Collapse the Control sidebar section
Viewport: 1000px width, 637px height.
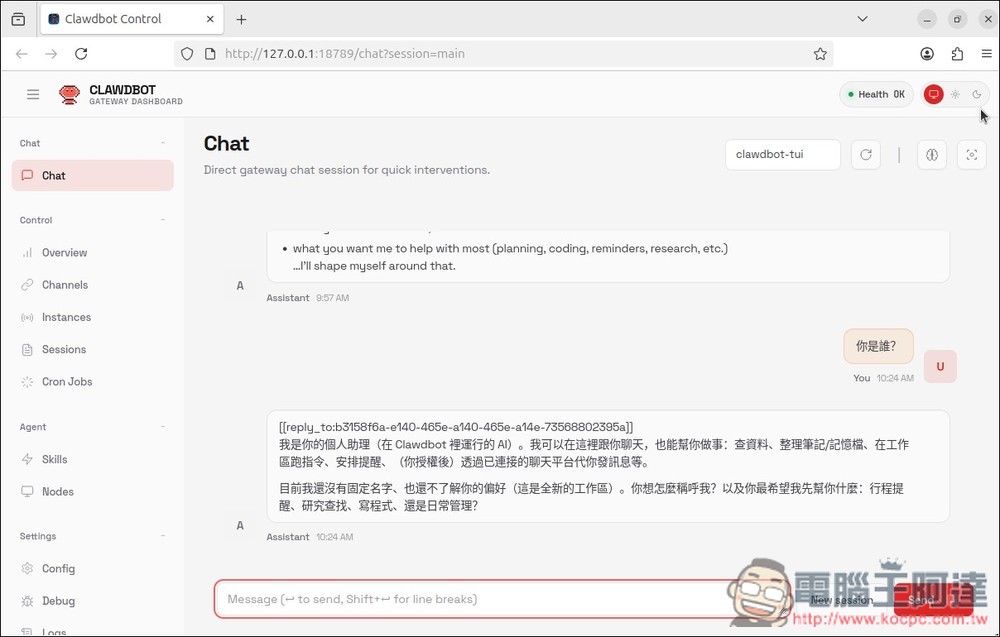162,220
